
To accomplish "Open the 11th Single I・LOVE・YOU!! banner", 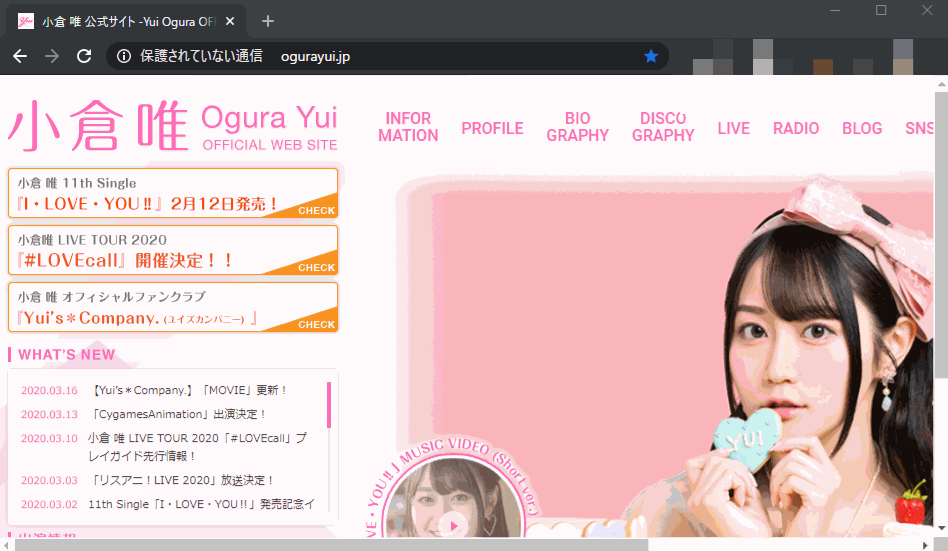I will click(173, 193).
